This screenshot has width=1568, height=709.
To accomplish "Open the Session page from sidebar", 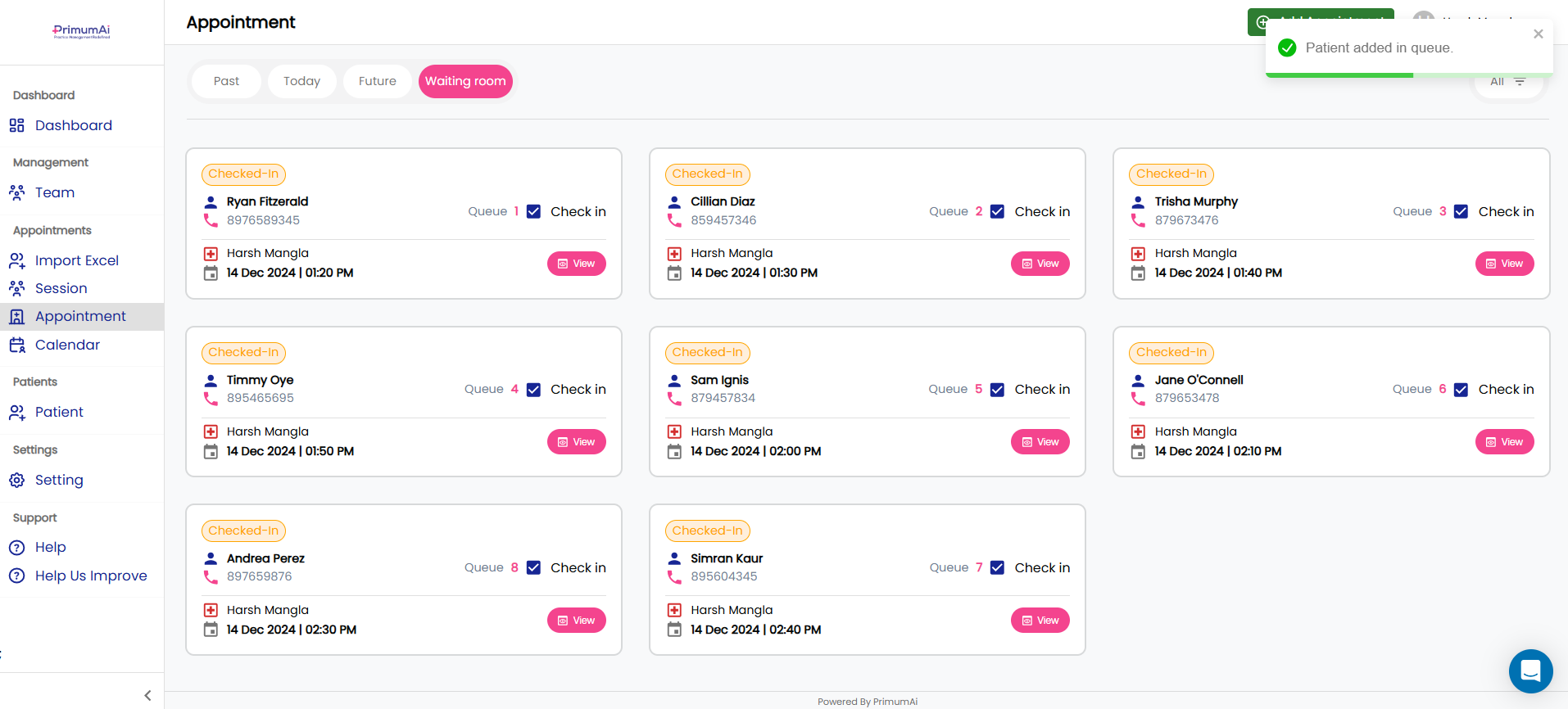I will coord(61,288).
